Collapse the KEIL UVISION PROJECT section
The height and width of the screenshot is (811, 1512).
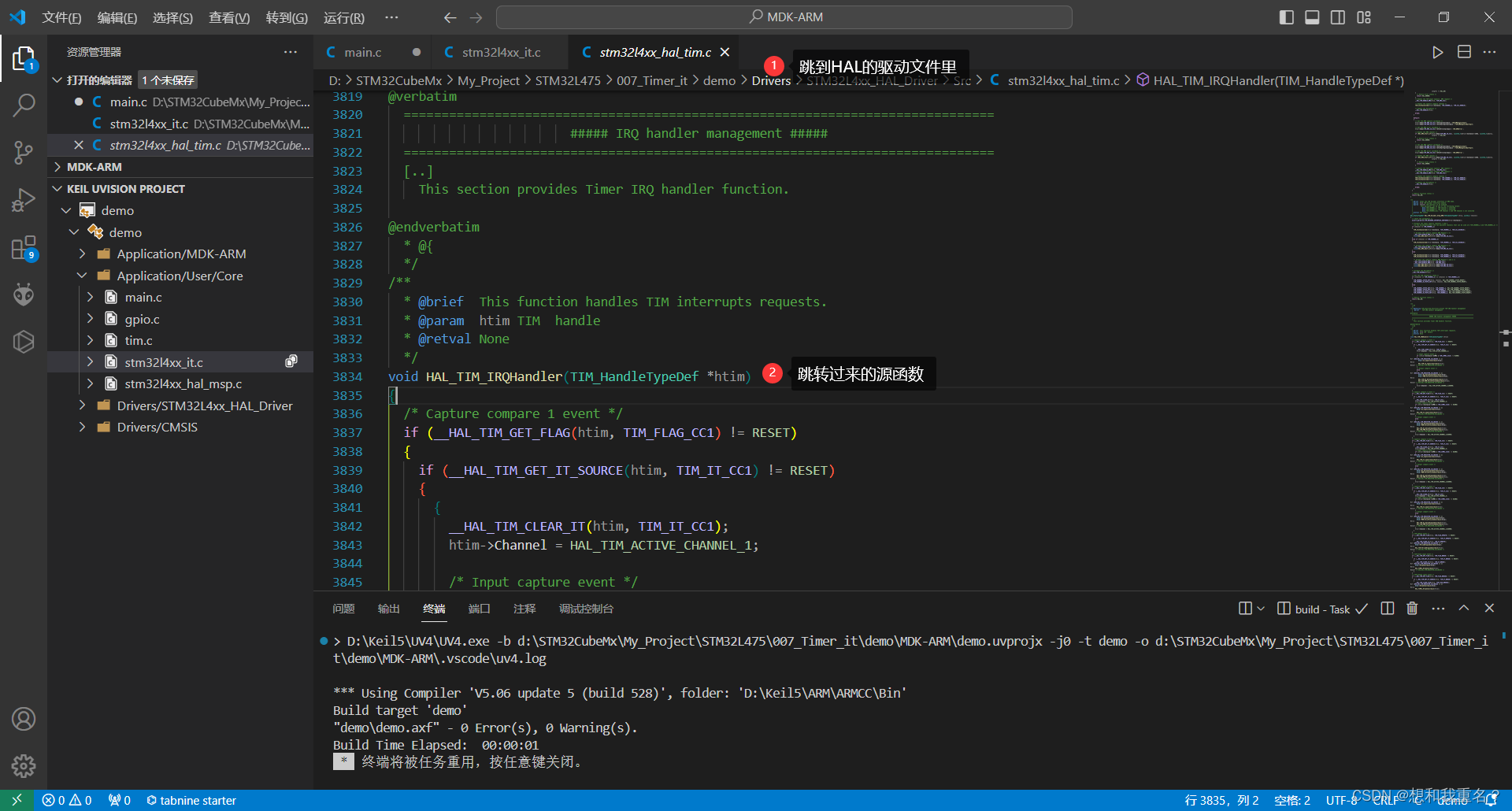point(57,189)
